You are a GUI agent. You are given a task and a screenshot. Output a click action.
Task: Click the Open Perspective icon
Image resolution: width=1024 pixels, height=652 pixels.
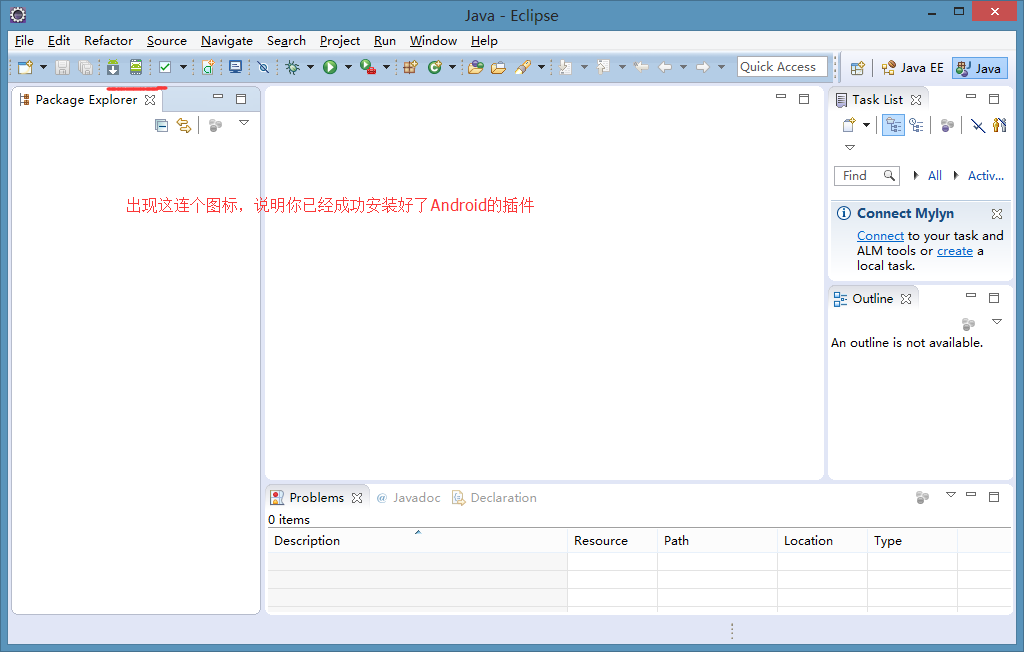point(857,68)
